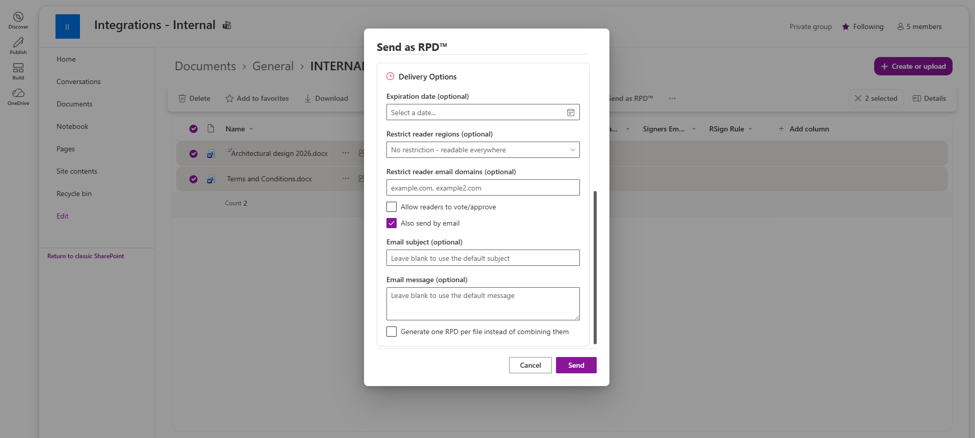The width and height of the screenshot is (975, 438).
Task: Open Architectural design 2026.docx file name
Action: click(279, 154)
